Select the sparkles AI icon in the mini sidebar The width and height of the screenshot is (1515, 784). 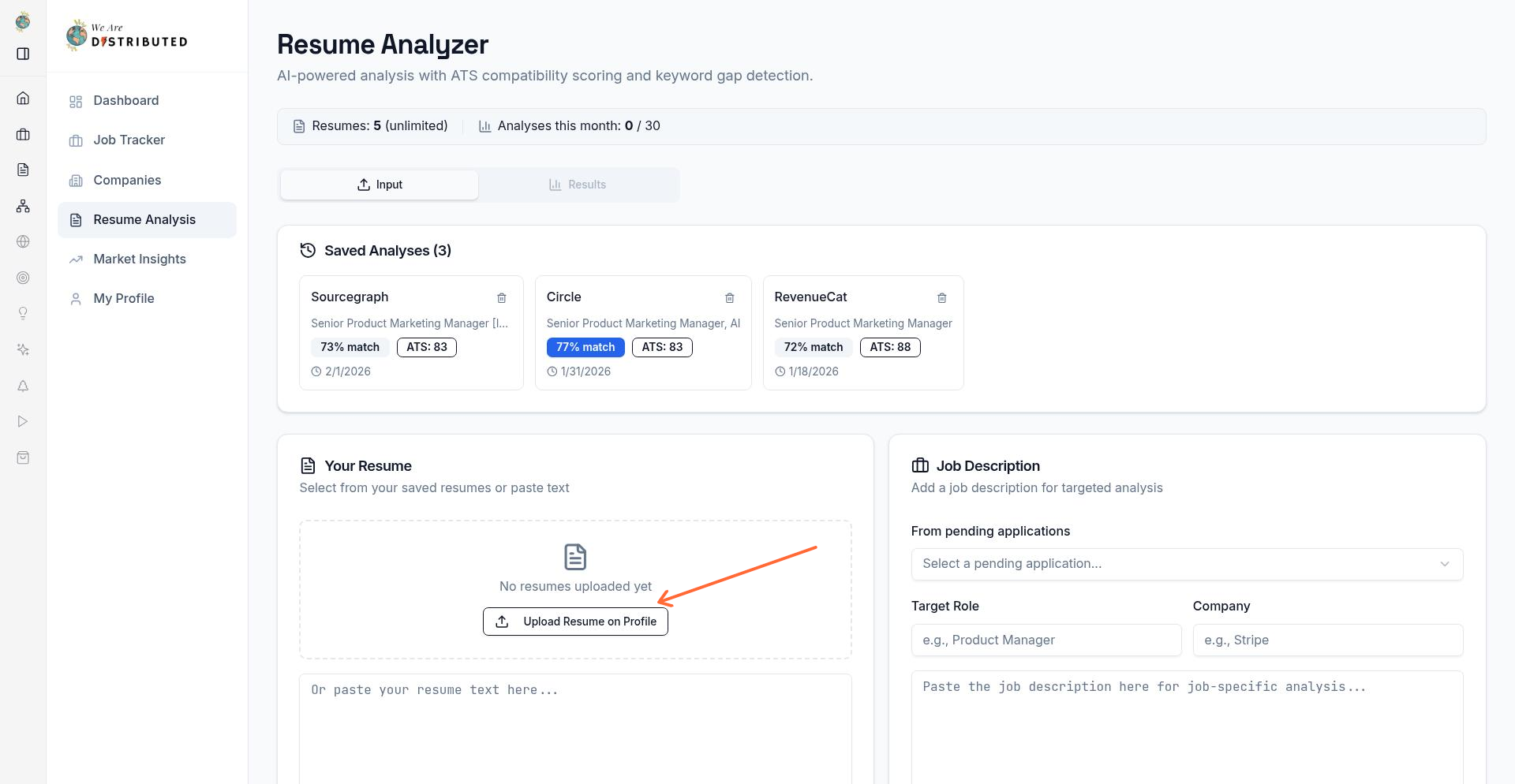click(23, 349)
